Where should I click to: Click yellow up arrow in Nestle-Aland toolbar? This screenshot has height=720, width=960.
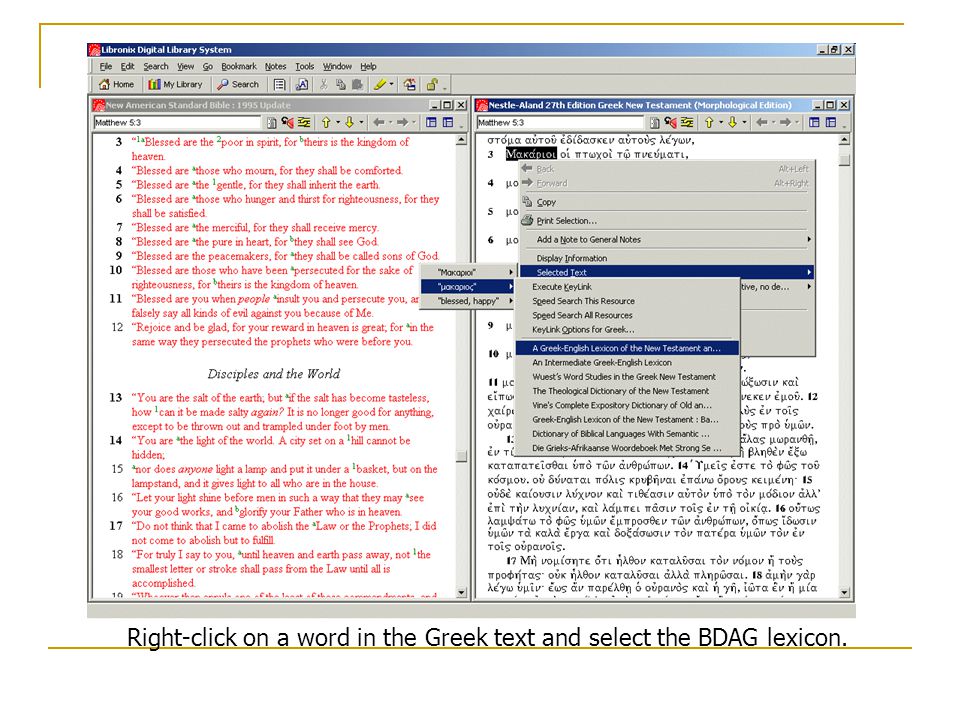click(x=709, y=122)
